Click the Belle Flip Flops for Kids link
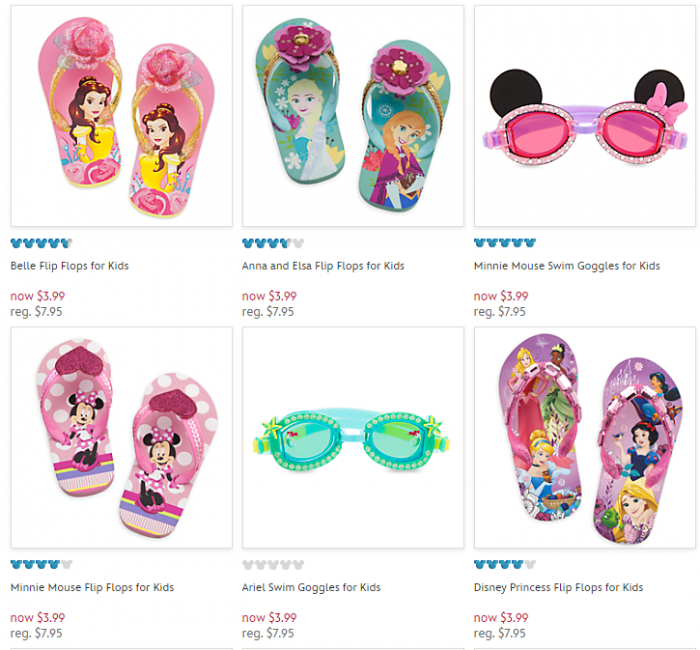This screenshot has width=700, height=650. [69, 266]
